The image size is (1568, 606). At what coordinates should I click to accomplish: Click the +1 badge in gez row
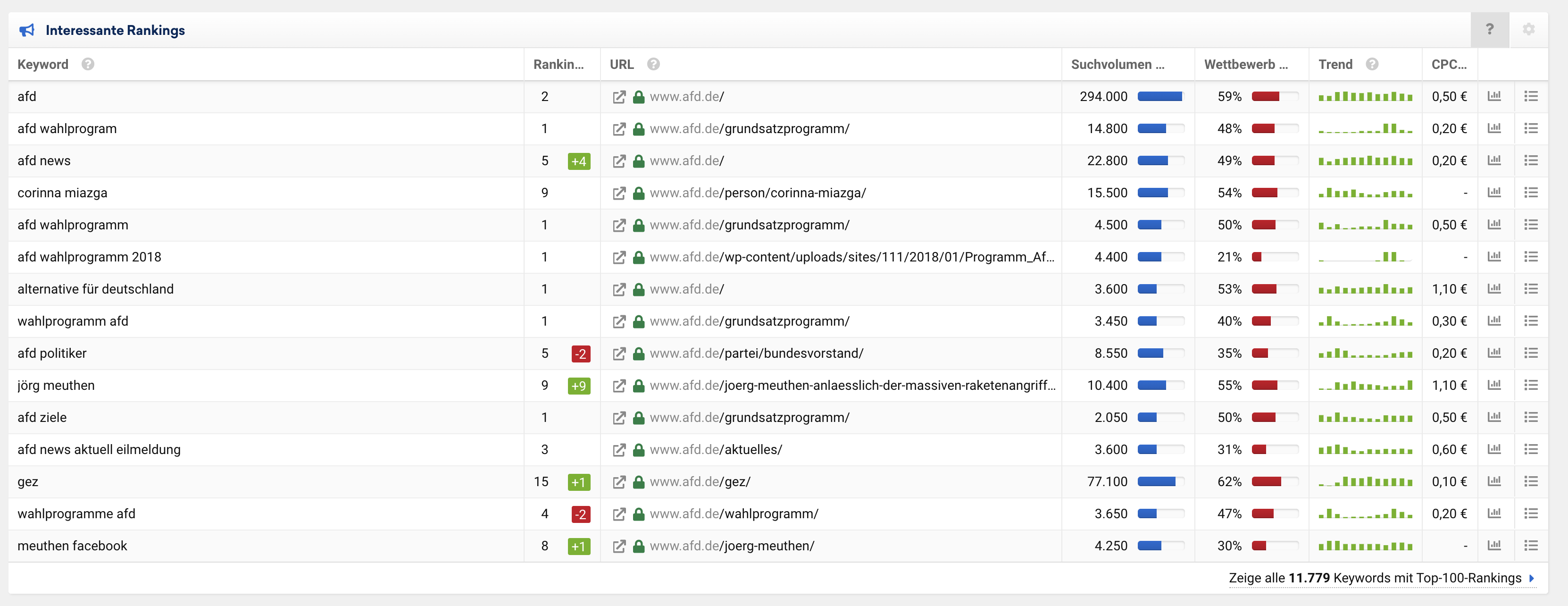pyautogui.click(x=579, y=482)
